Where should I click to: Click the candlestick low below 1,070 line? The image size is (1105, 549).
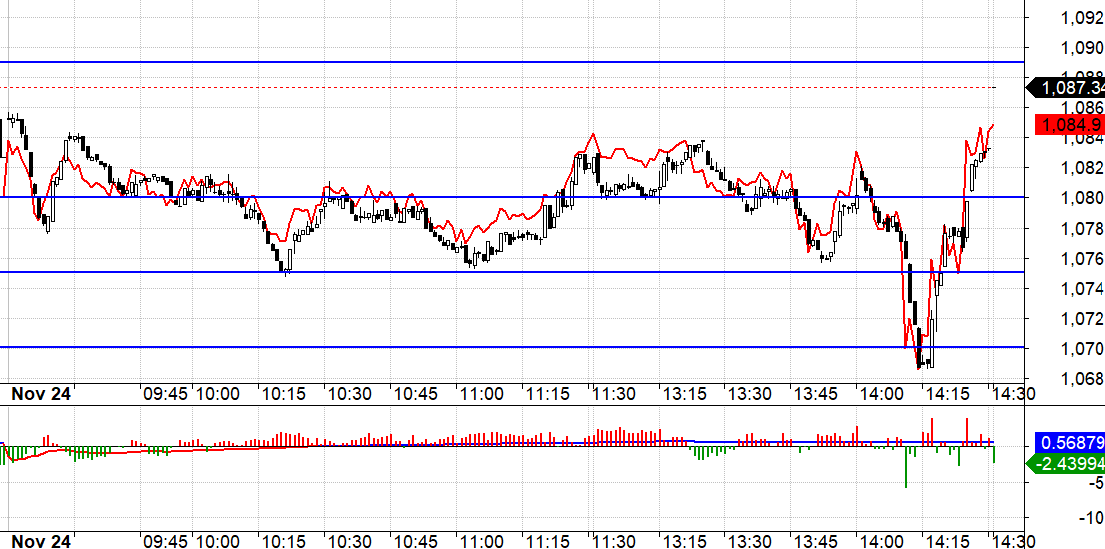pos(918,363)
